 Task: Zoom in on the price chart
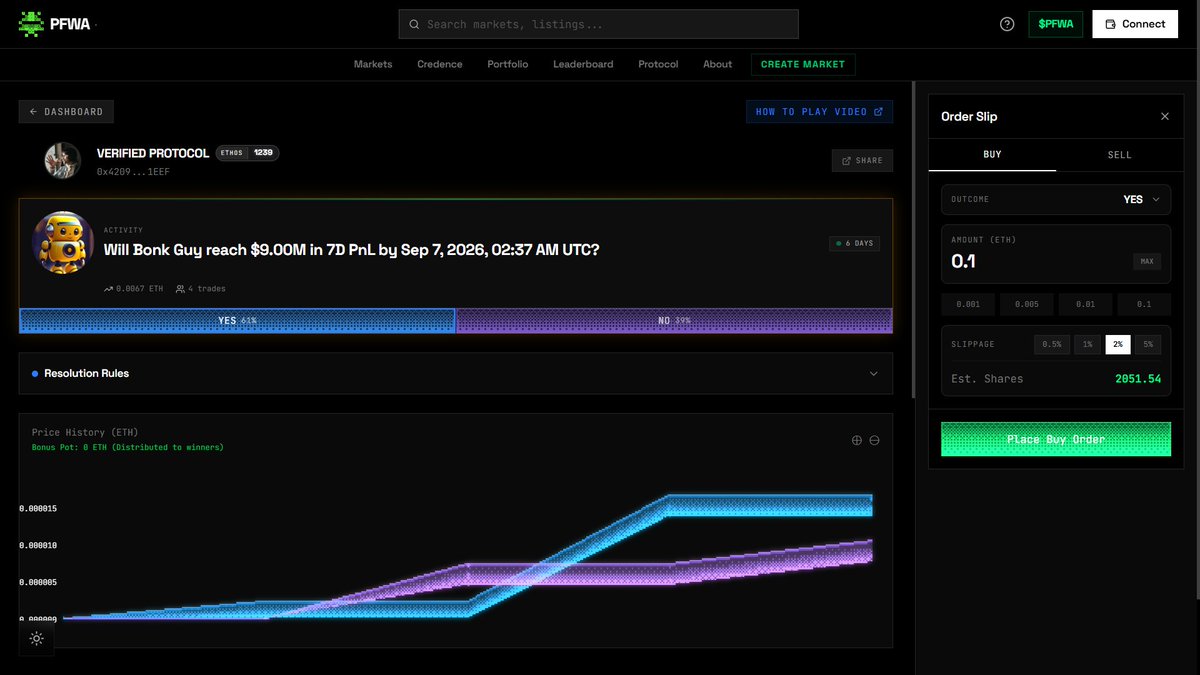point(856,440)
